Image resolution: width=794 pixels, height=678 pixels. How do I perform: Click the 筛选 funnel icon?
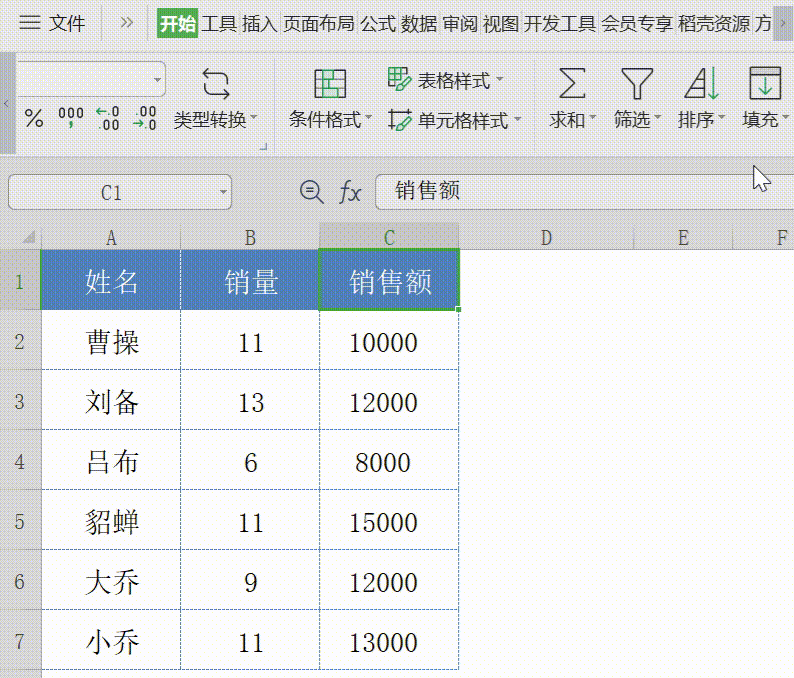637,84
